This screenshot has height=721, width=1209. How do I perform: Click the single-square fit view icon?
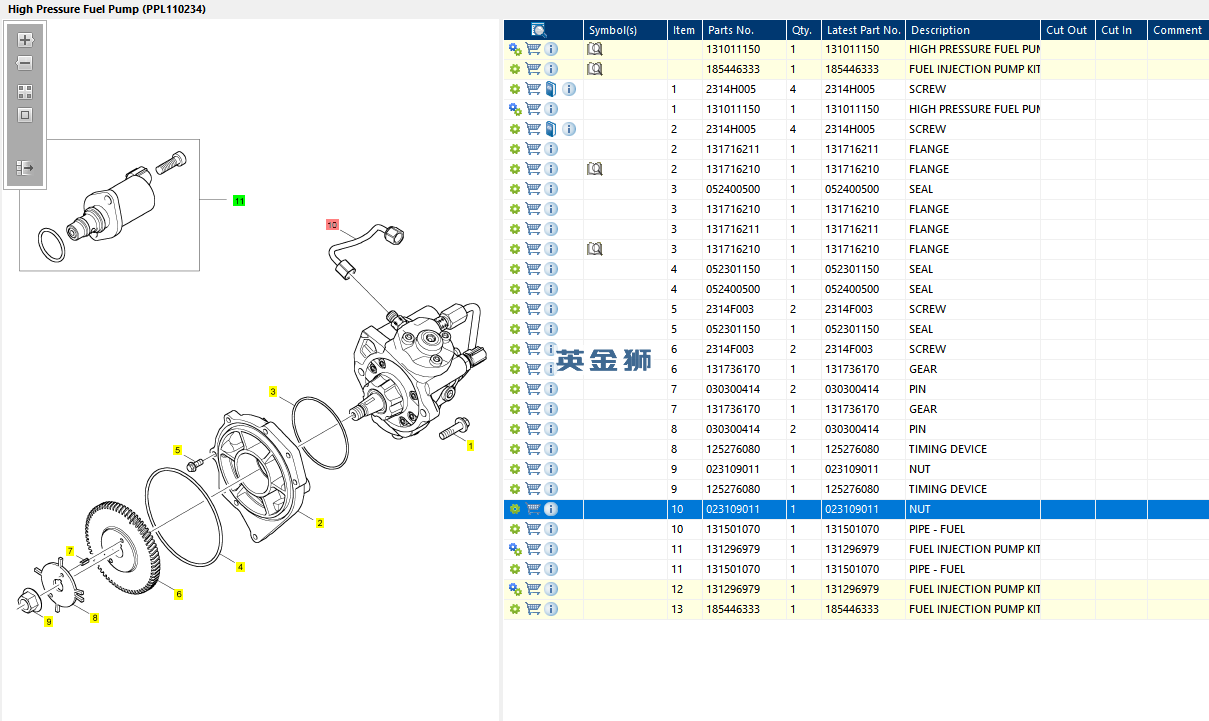click(x=25, y=115)
